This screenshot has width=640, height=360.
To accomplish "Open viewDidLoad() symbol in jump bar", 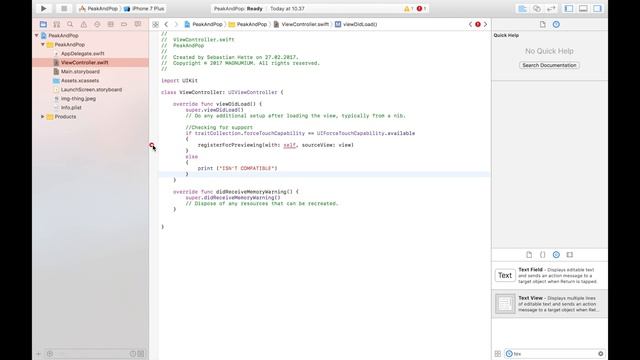I will pos(356,24).
